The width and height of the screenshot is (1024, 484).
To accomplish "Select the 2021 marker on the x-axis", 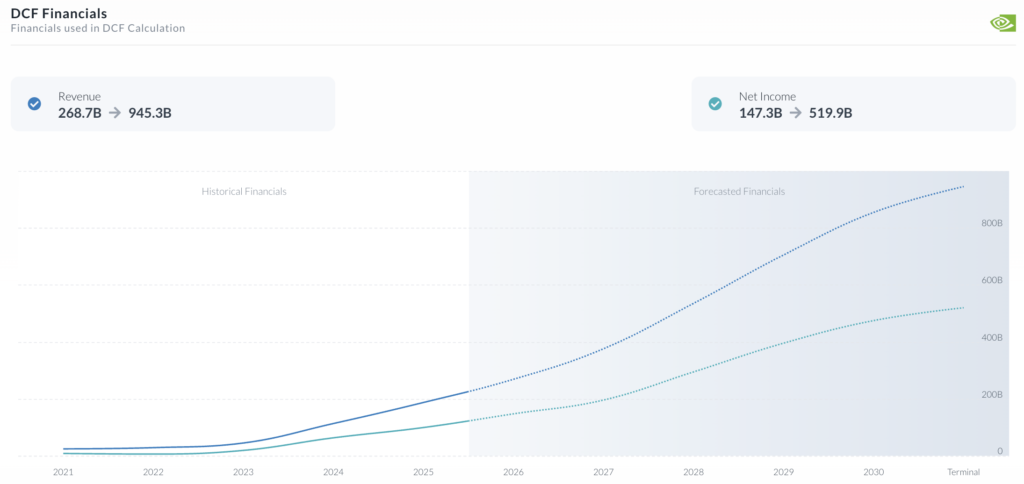I will click(x=63, y=471).
